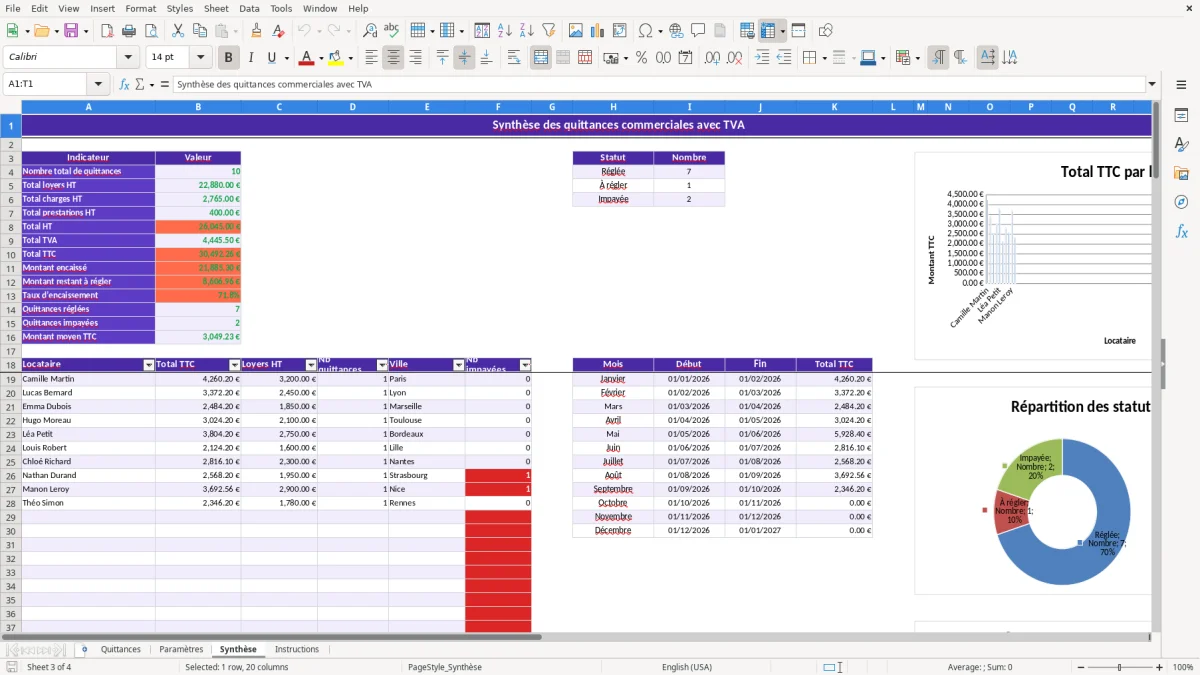Increase indent icon

pyautogui.click(x=762, y=57)
